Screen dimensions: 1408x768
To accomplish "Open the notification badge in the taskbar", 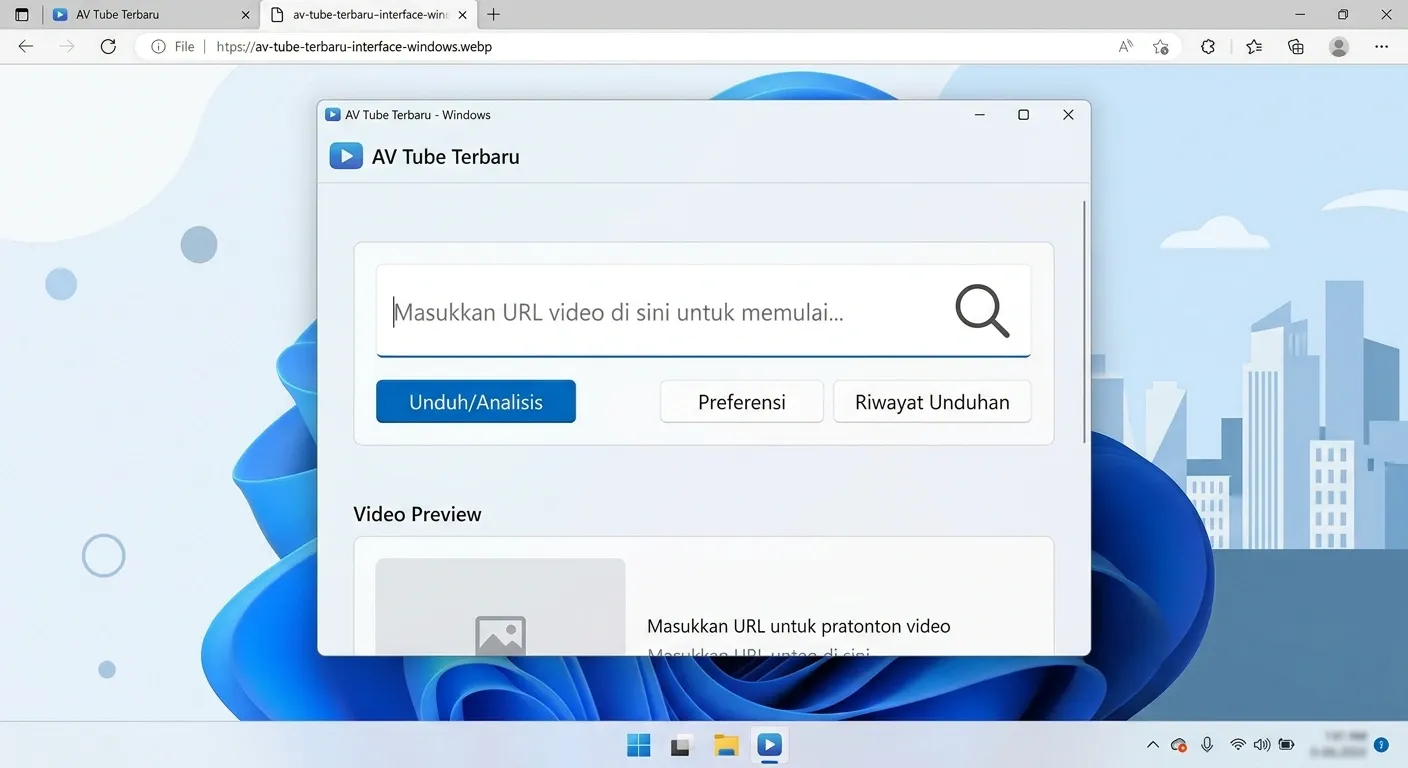I will tap(1381, 745).
